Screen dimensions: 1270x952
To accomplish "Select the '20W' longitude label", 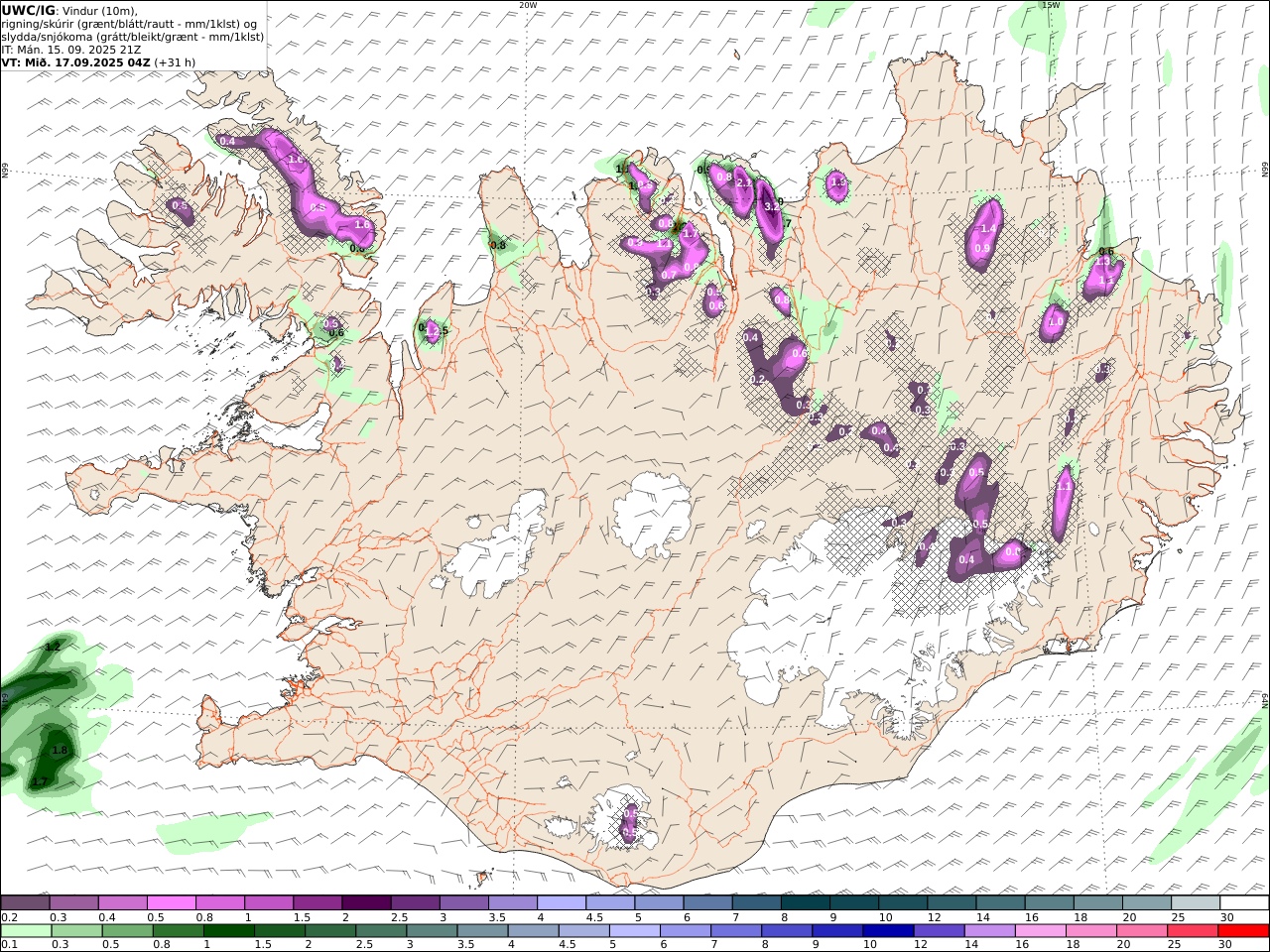I will [x=528, y=5].
